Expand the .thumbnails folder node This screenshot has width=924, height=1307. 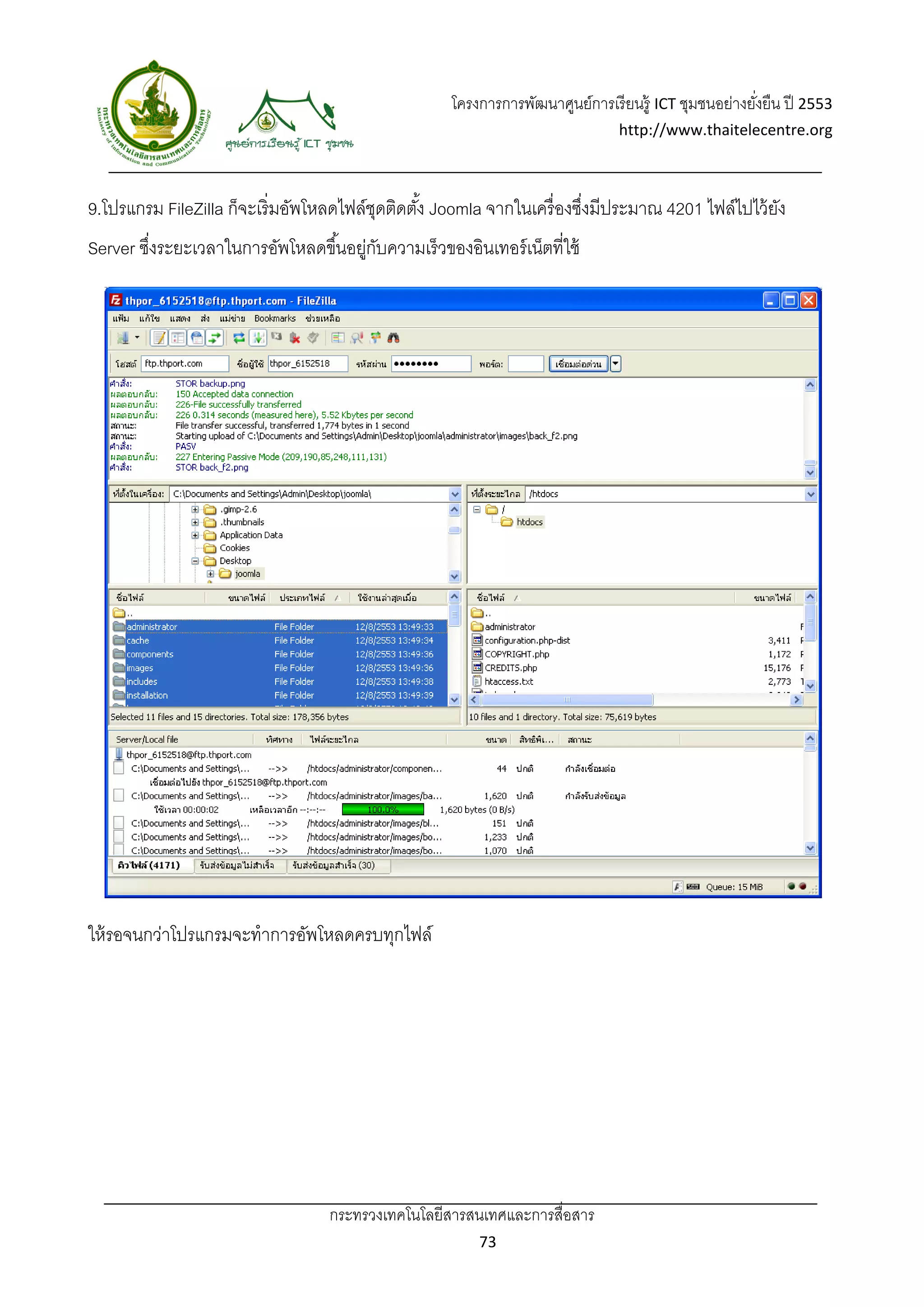point(195,522)
